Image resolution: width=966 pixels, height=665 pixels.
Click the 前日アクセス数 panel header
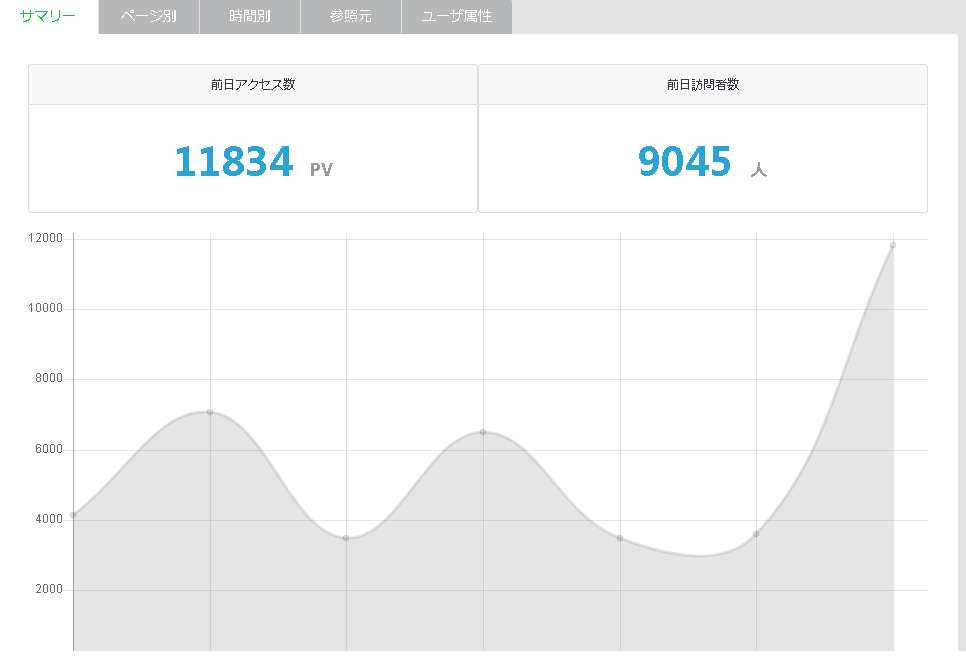tap(253, 85)
